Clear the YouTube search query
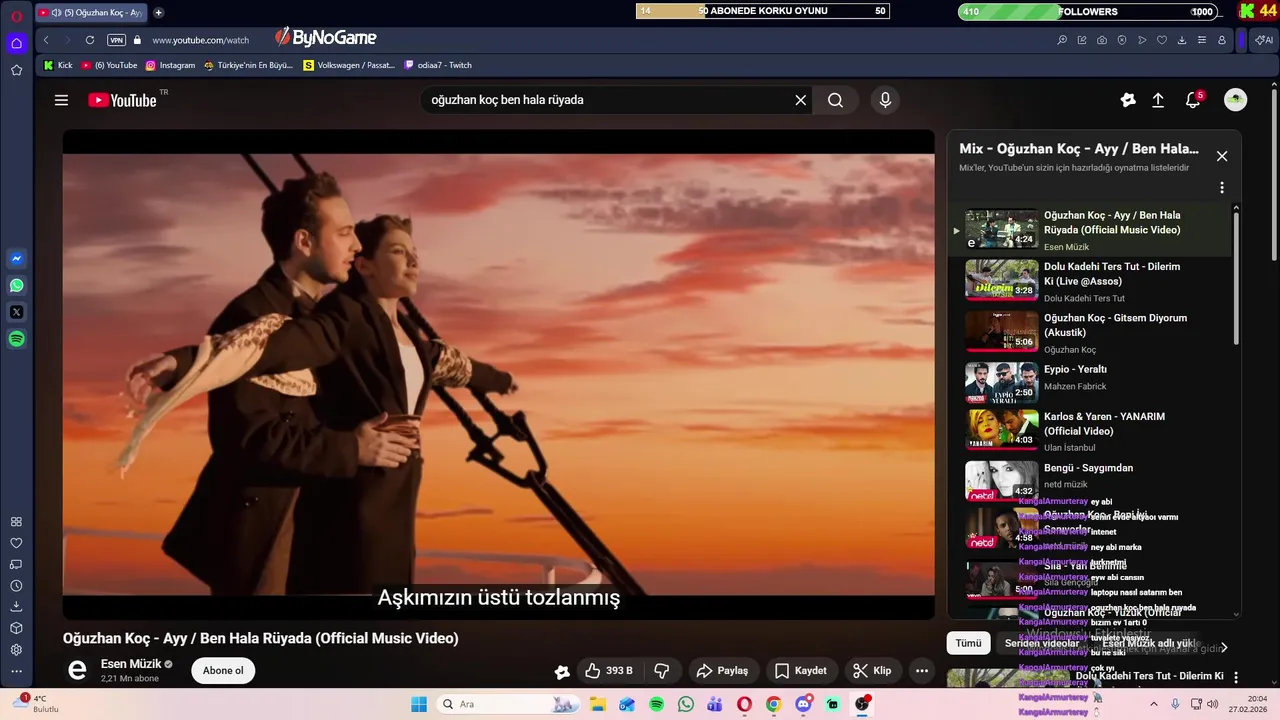1280x720 pixels. point(800,100)
